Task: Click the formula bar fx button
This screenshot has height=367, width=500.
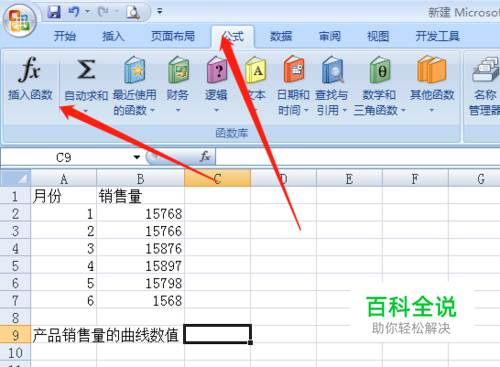Action: [x=205, y=157]
